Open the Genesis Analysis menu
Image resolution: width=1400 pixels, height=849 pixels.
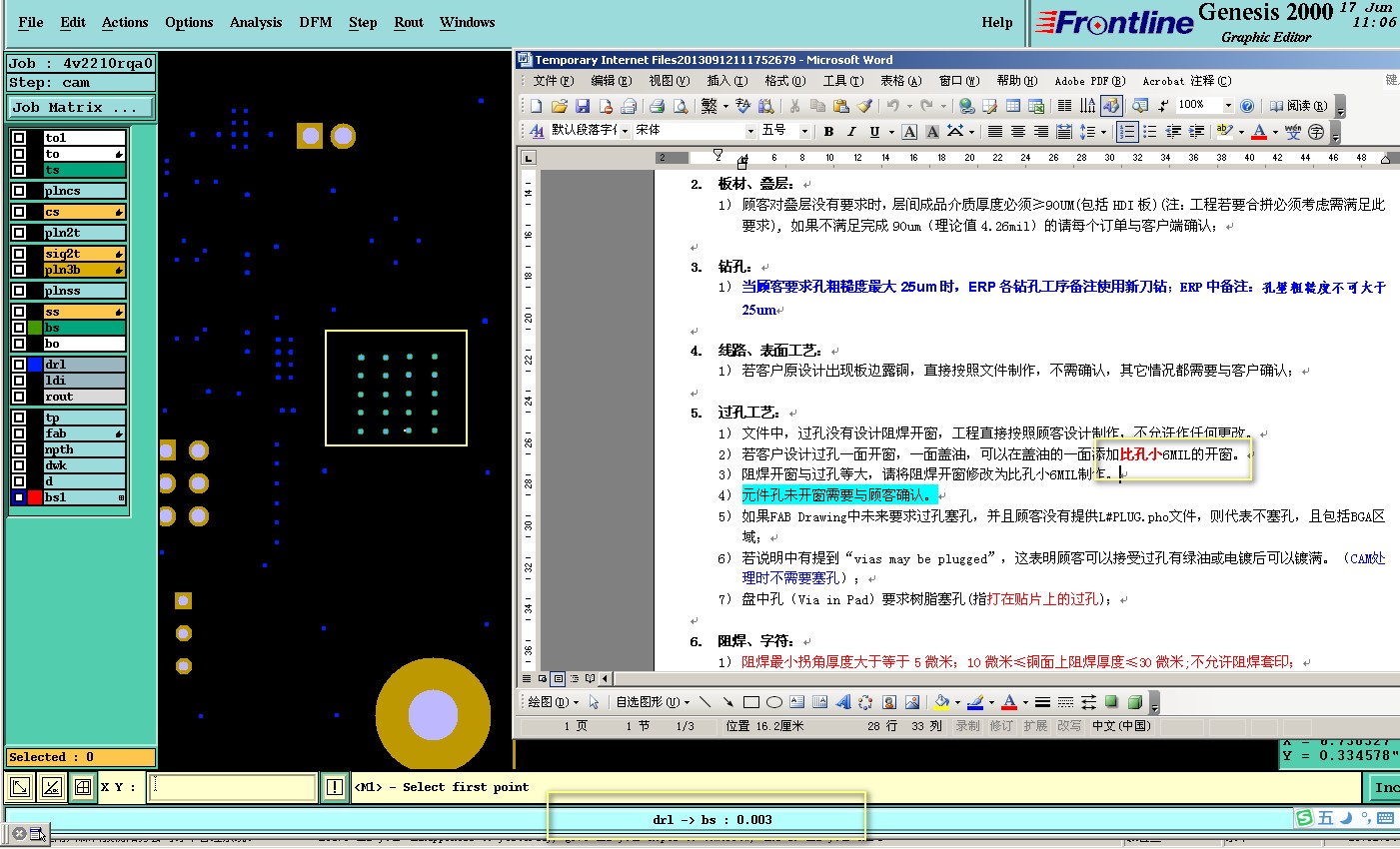(256, 22)
